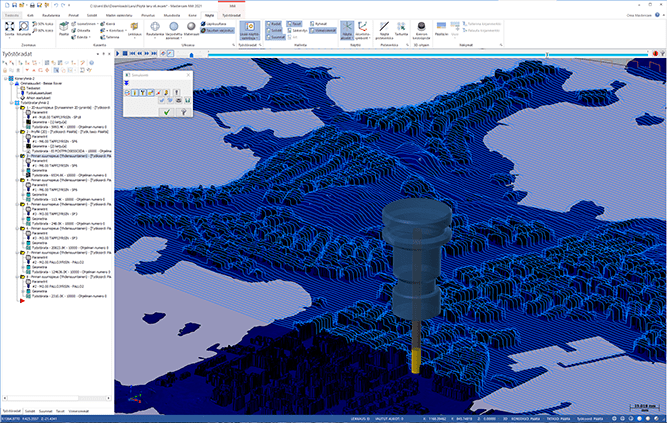The height and width of the screenshot is (423, 667).
Task: Collapse operation 1 node in the toolpath tree
Action: coord(17,108)
